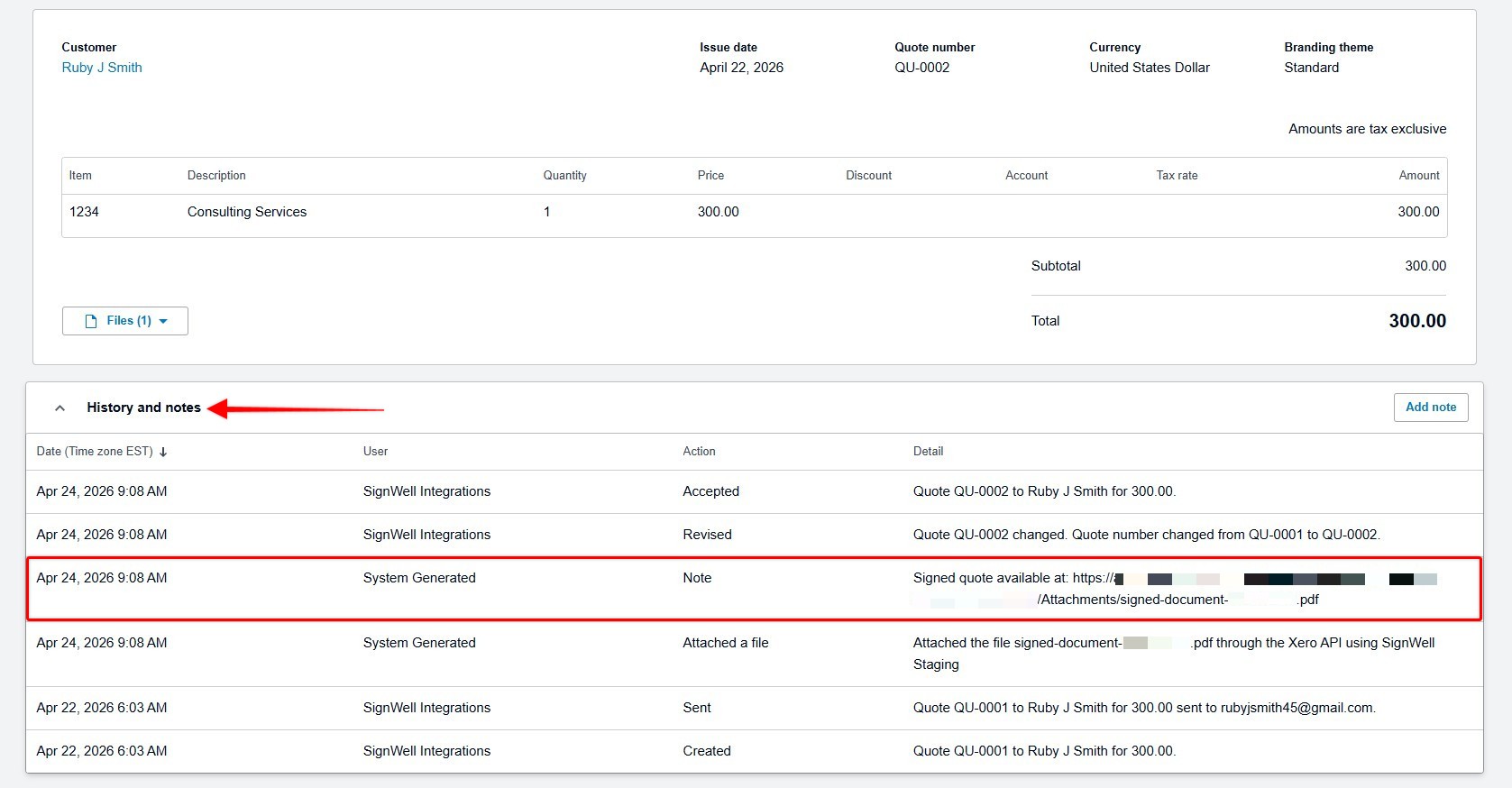Open the Files (1) dropdown

(x=125, y=321)
